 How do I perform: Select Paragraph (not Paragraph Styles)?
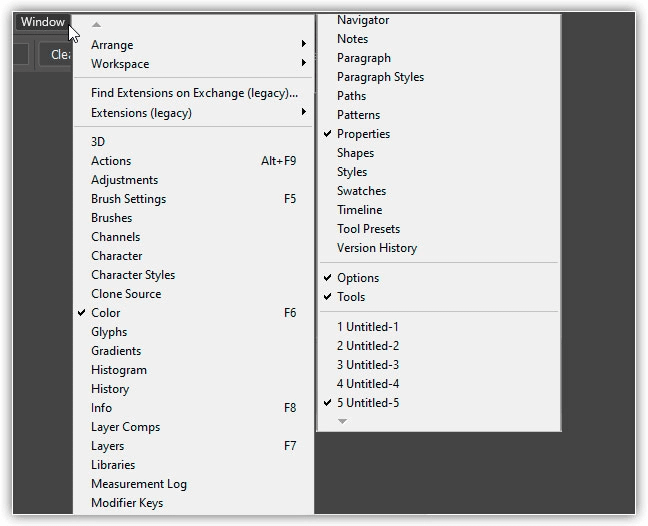tap(439, 58)
